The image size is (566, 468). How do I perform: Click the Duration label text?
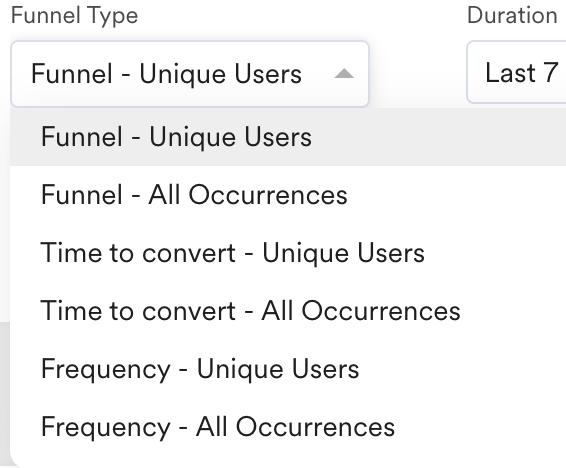tap(512, 16)
